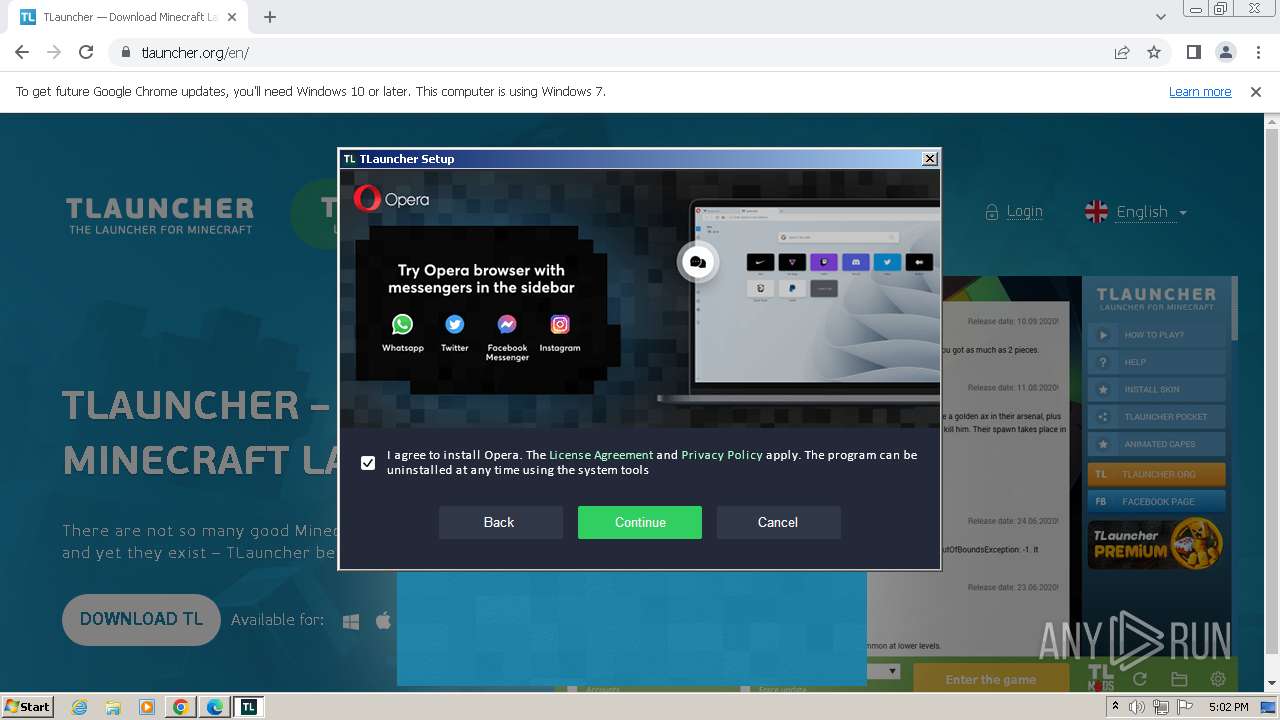This screenshot has width=1280, height=720.
Task: Open Windows Media Player from taskbar
Action: [147, 707]
